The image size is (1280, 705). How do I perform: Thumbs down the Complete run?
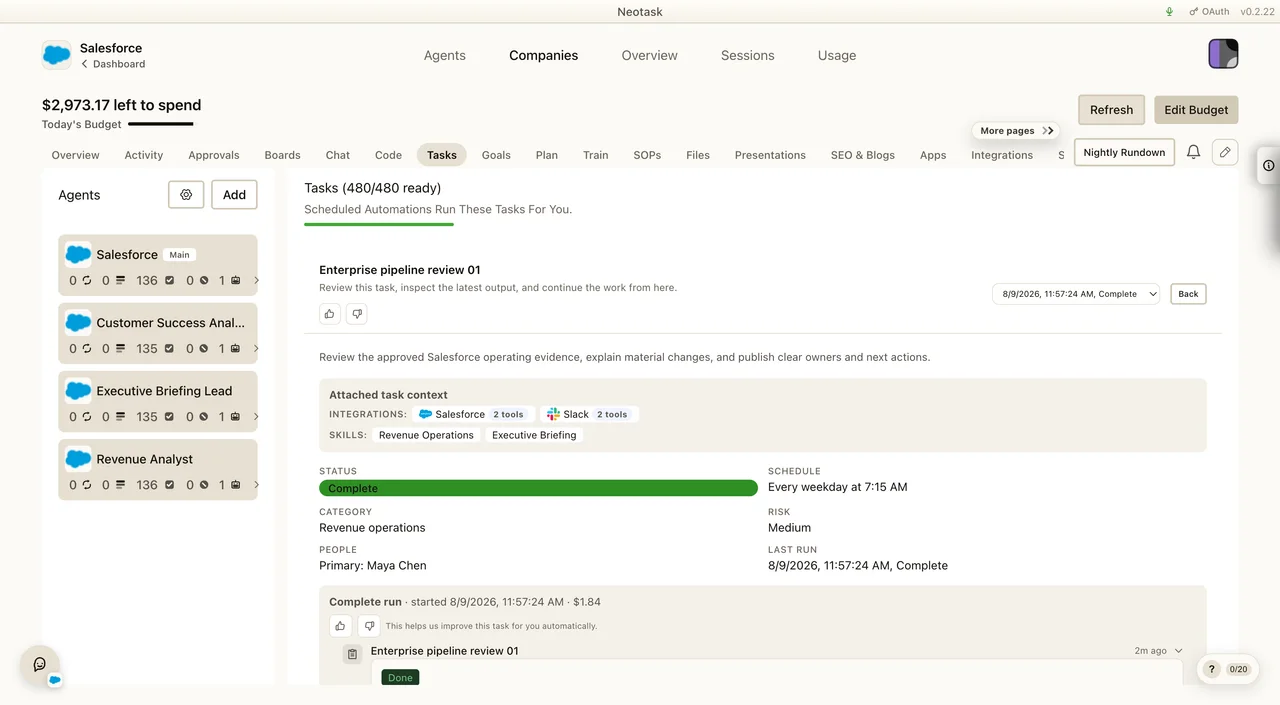pos(369,626)
